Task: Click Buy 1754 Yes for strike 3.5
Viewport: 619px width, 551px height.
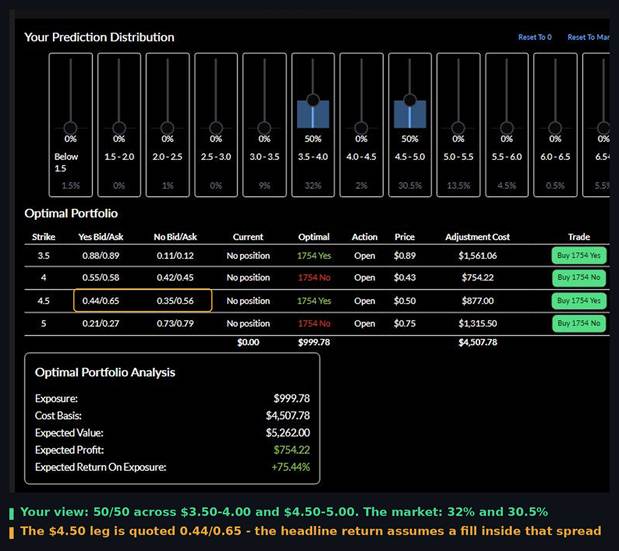Action: (579, 255)
